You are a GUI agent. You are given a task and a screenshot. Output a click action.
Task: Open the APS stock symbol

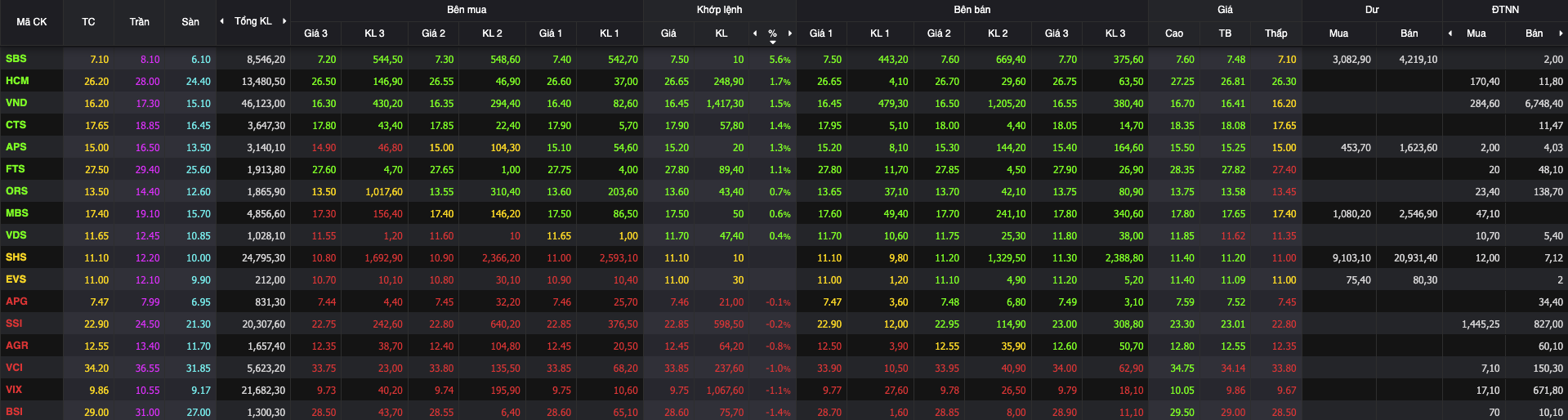pyautogui.click(x=16, y=147)
